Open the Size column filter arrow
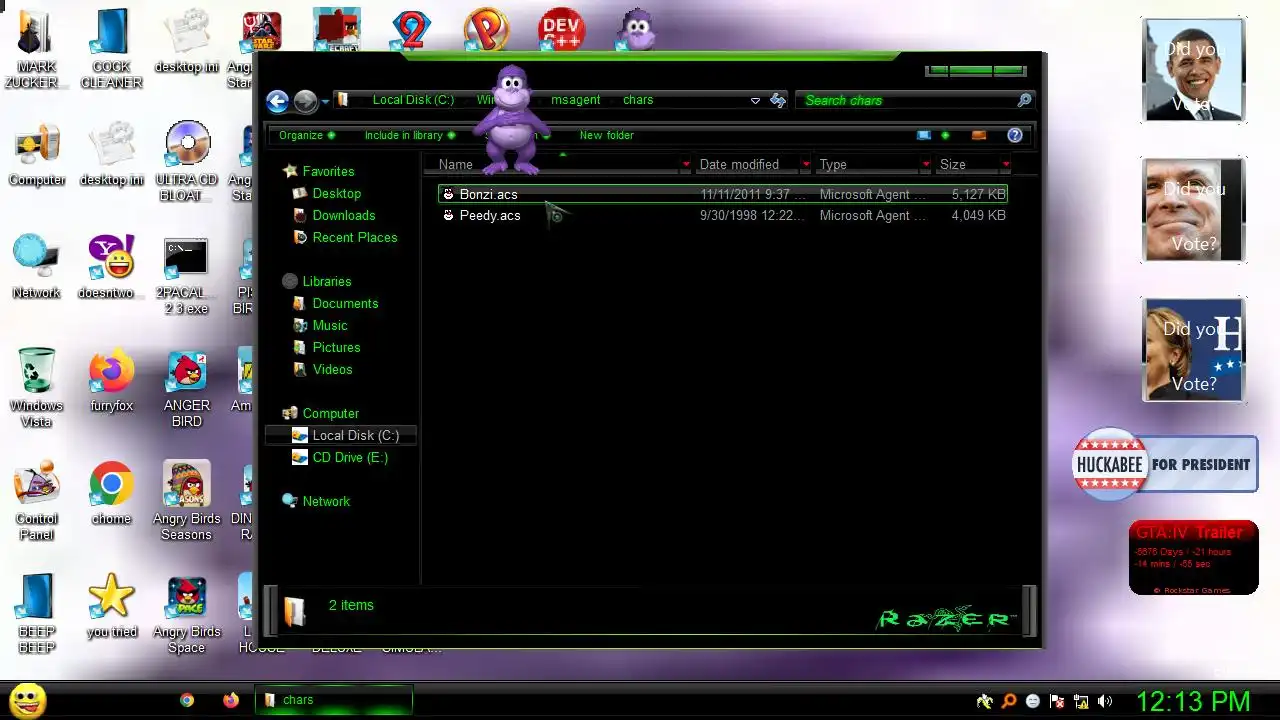 point(1005,164)
